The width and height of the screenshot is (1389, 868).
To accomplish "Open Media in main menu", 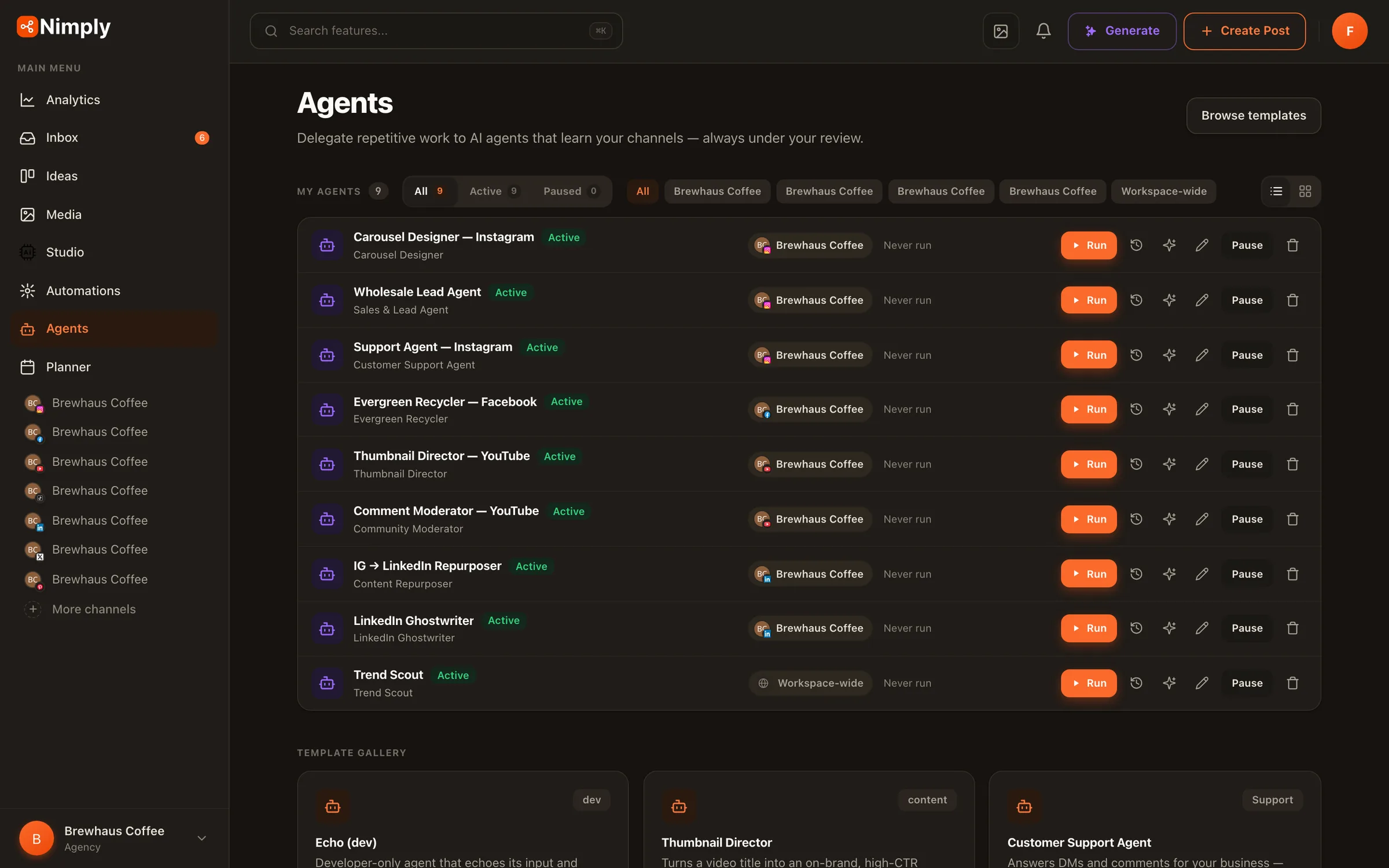I will point(114,214).
